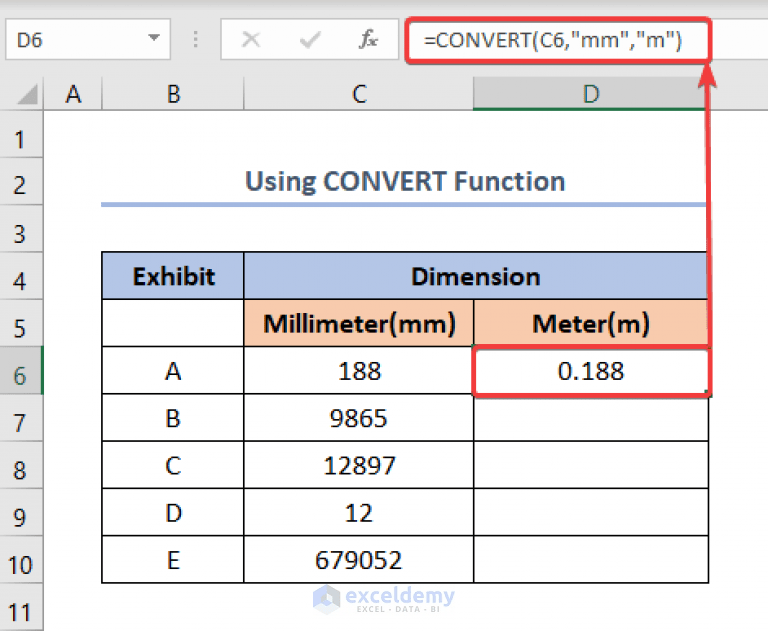Select empty Meter cell in row 9

[591, 512]
